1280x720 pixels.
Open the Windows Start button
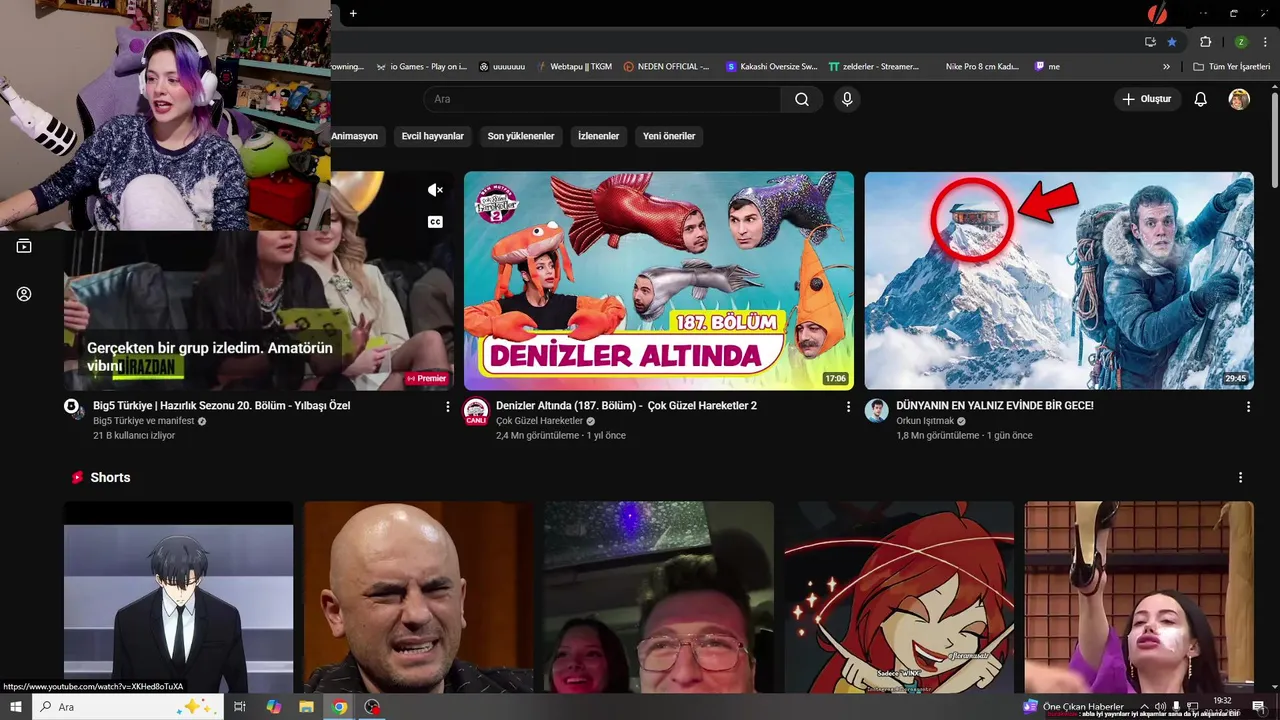click(x=16, y=707)
